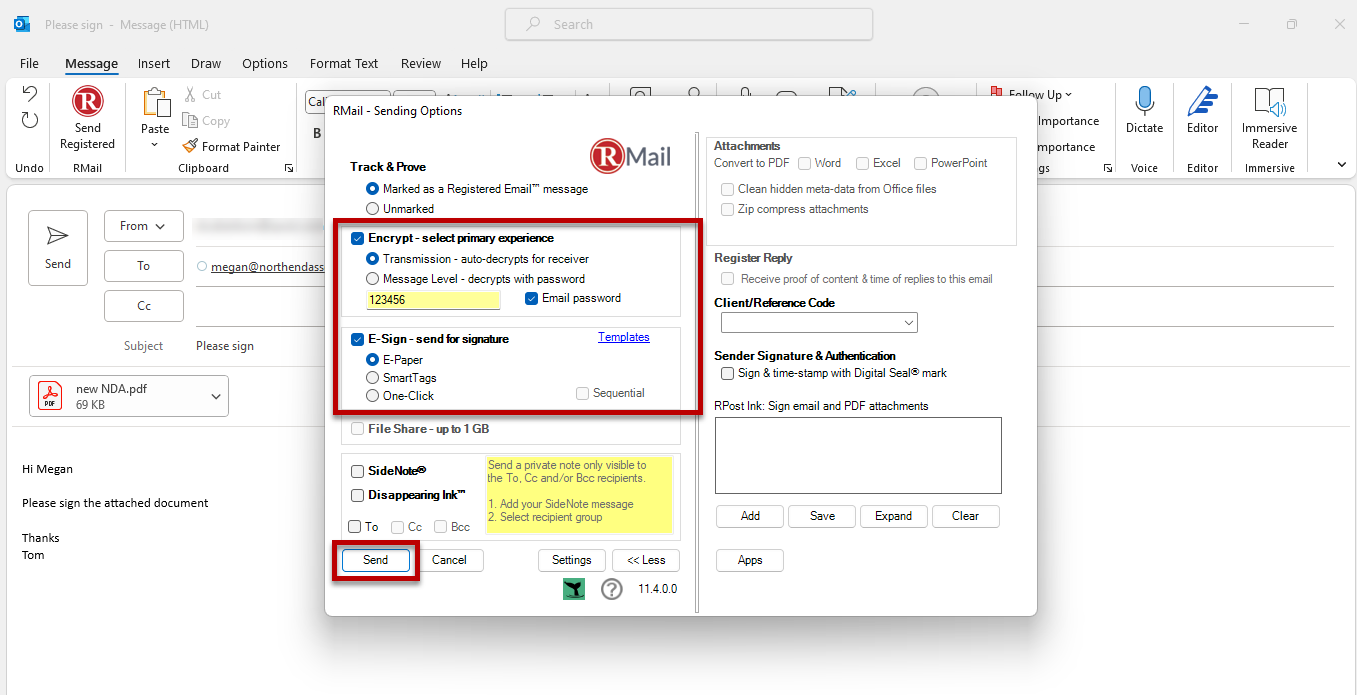Viewport: 1357px width, 695px height.
Task: Select the SmartTags radio option
Action: (372, 378)
